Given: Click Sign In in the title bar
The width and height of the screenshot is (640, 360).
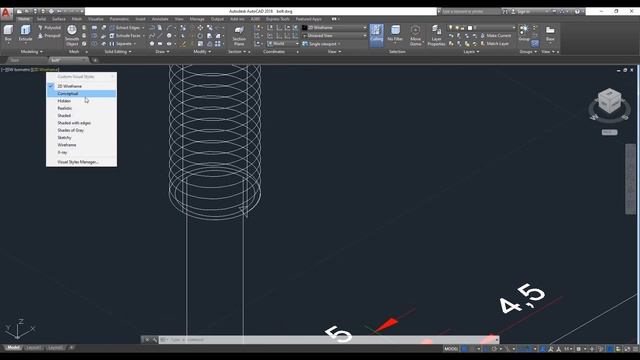Looking at the screenshot, I should tap(524, 12).
